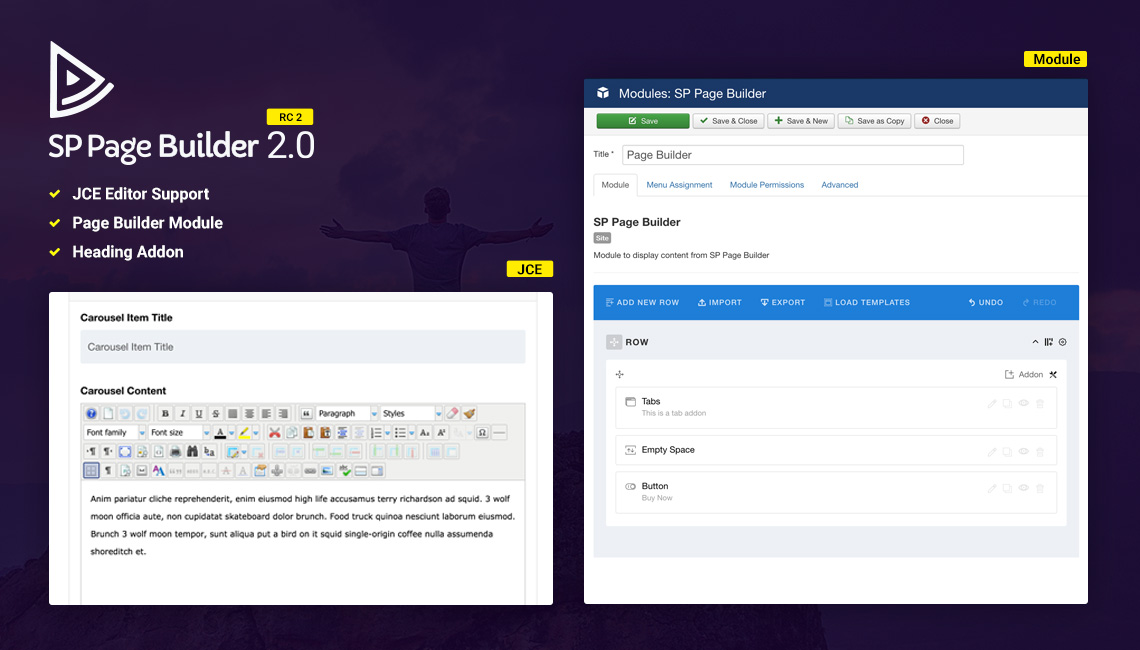This screenshot has height=650, width=1140.
Task: Toggle visibility of the Empty Space addon
Action: pos(1024,452)
